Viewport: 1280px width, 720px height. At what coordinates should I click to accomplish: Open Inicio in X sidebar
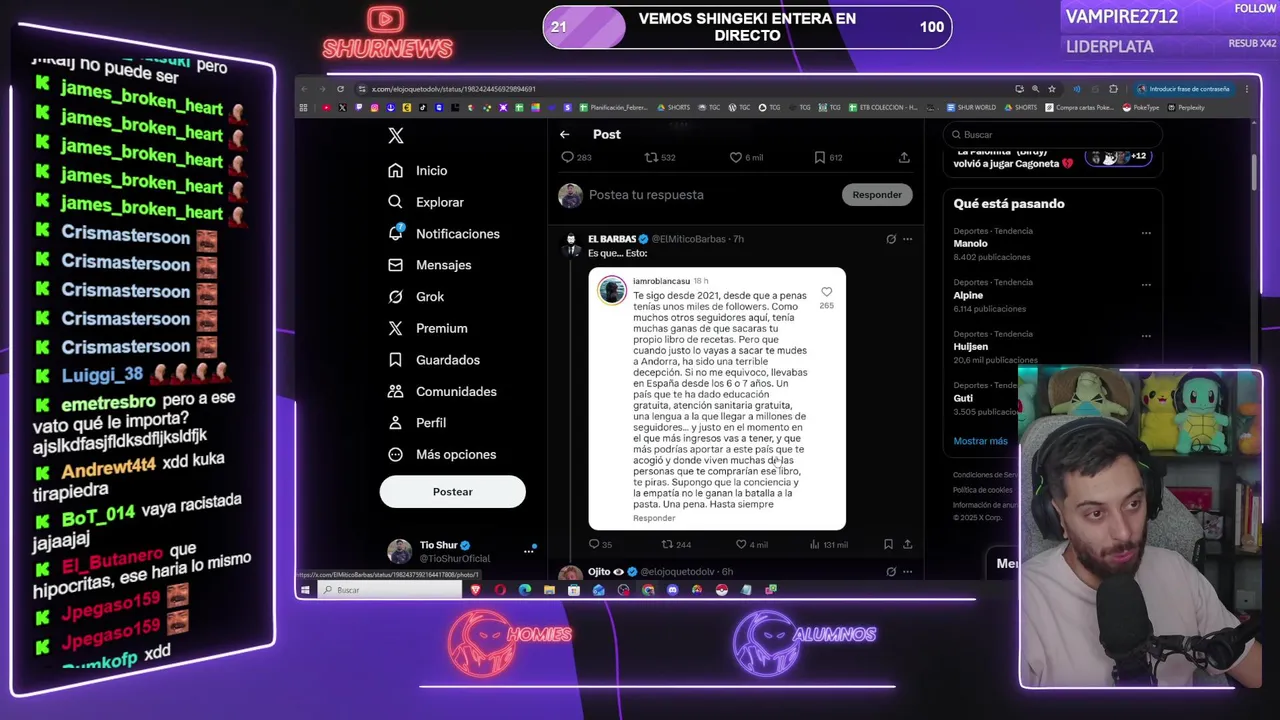click(x=418, y=171)
